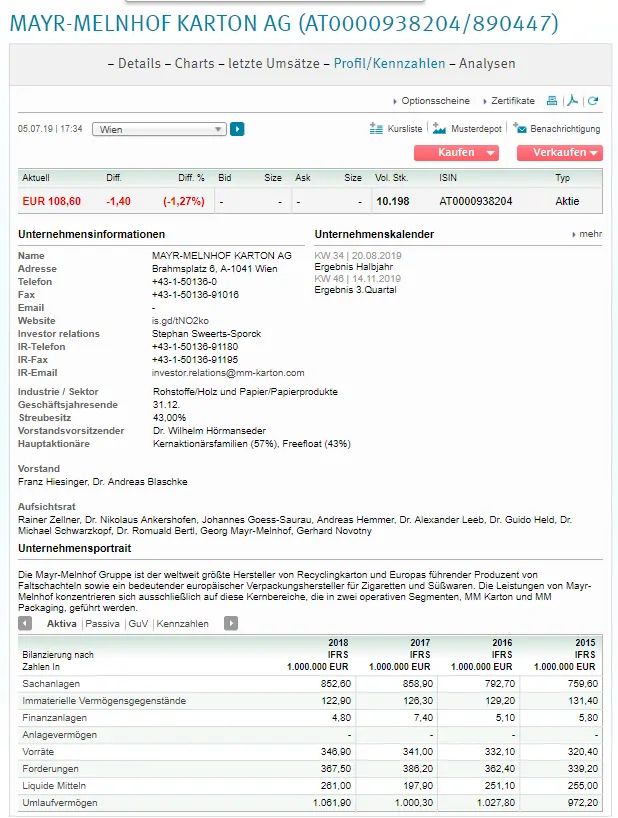Click the calendar entry Ergebnis Halbjahr
This screenshot has width=618, height=818.
354,267
